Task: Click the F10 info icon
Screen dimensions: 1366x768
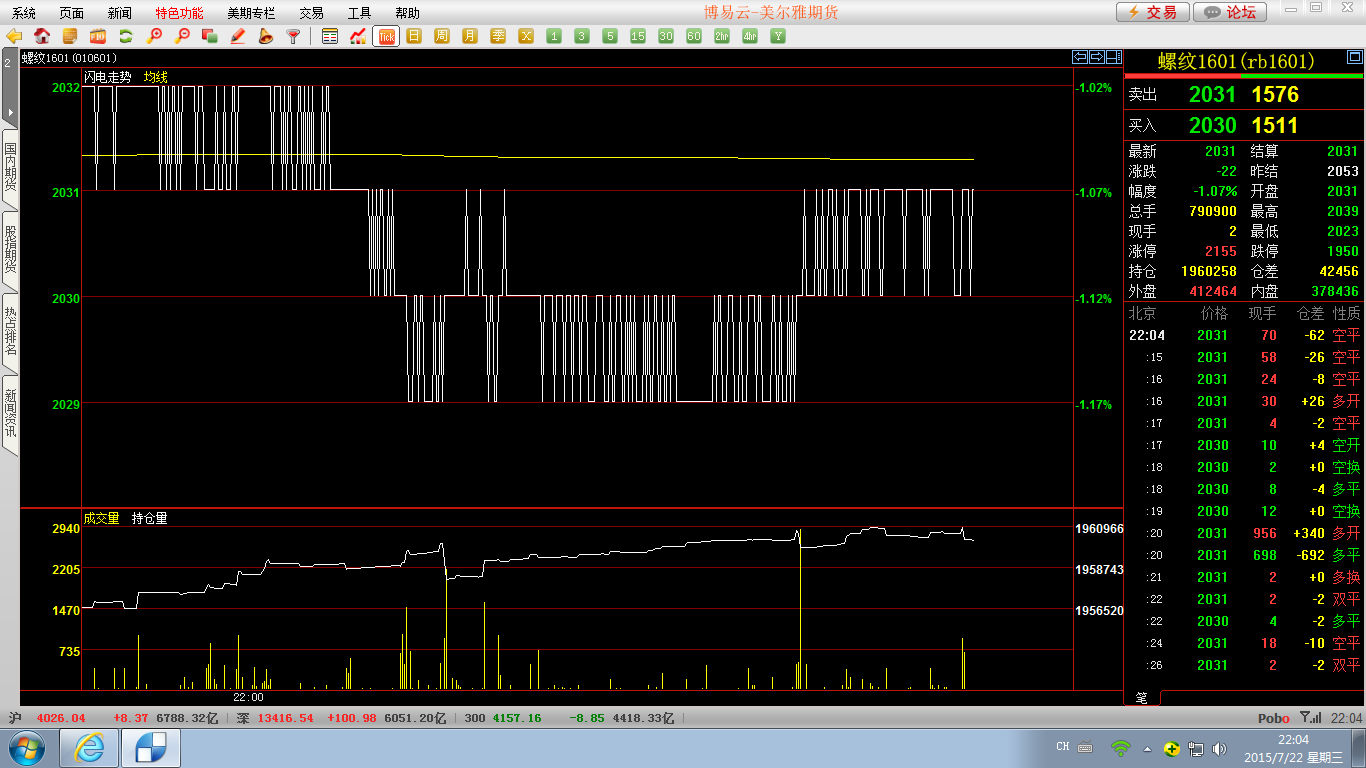Action: pos(98,36)
